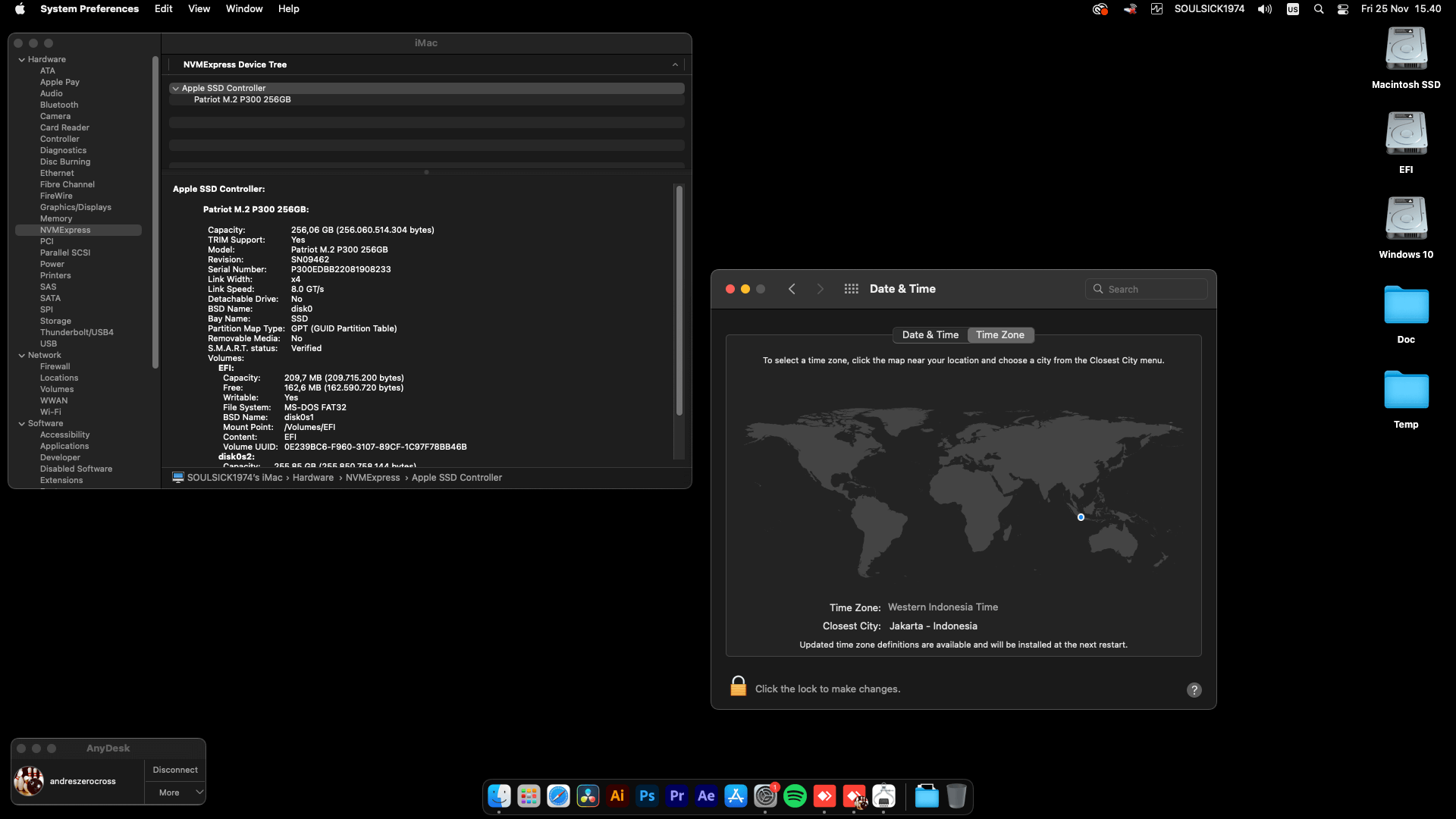Open Adobe Illustrator from the Dock

tap(617, 796)
